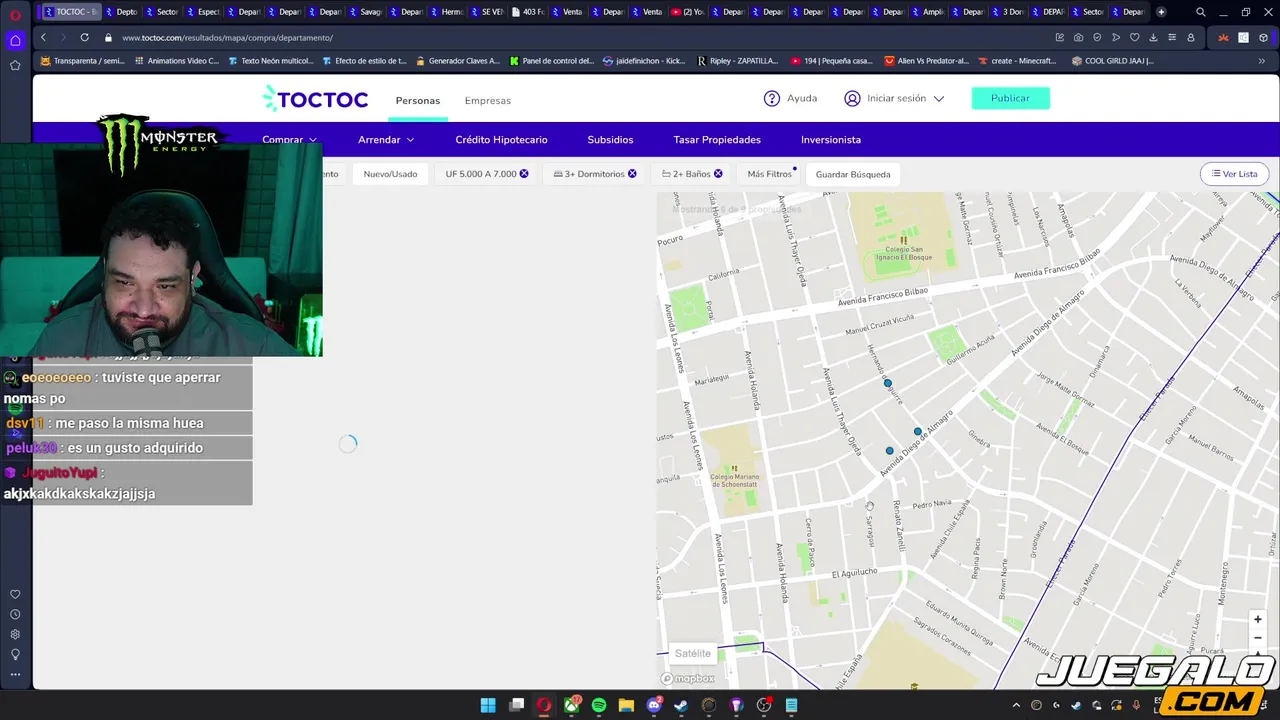The width and height of the screenshot is (1280, 720).
Task: Open the 3+ Dormitorios filter
Action: pyautogui.click(x=594, y=174)
